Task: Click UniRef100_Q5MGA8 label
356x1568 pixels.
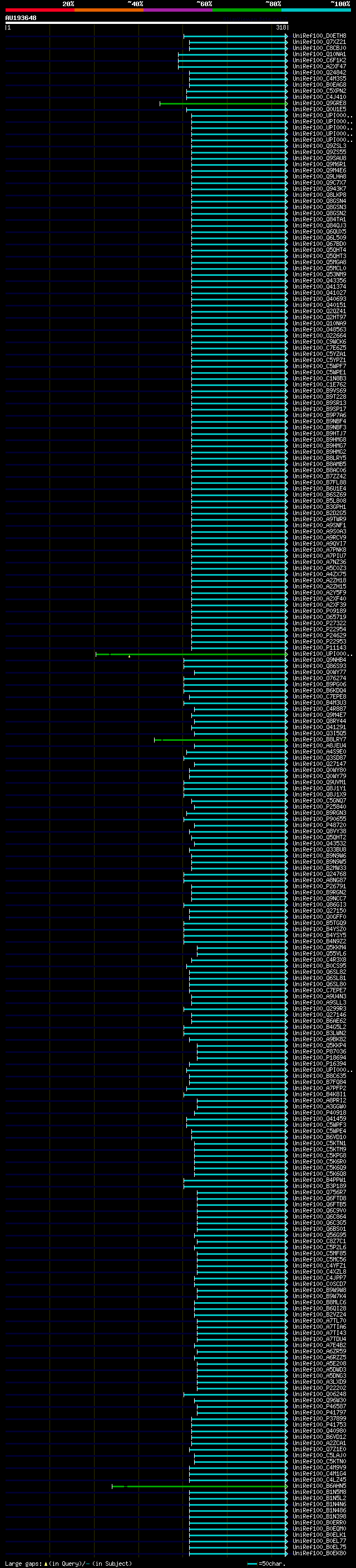Action: (x=319, y=263)
